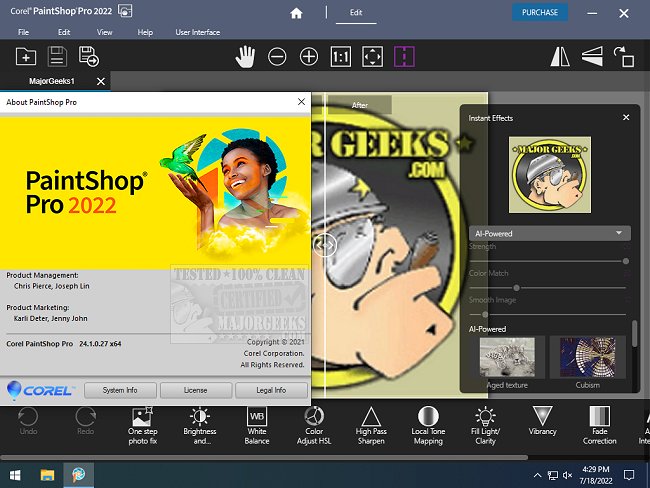Image resolution: width=650 pixels, height=488 pixels.
Task: Open the White Balance adjustment
Action: [257, 424]
